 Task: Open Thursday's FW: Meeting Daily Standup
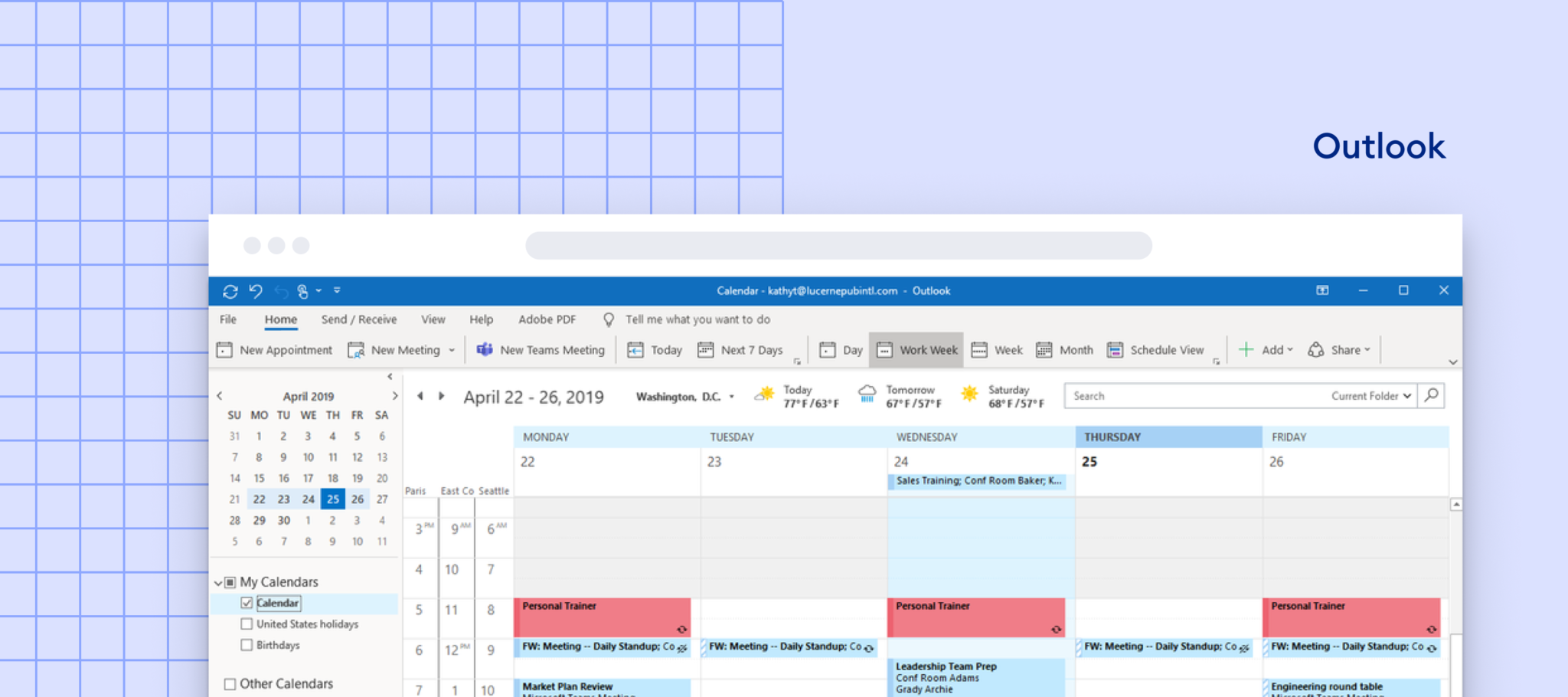tap(1165, 647)
